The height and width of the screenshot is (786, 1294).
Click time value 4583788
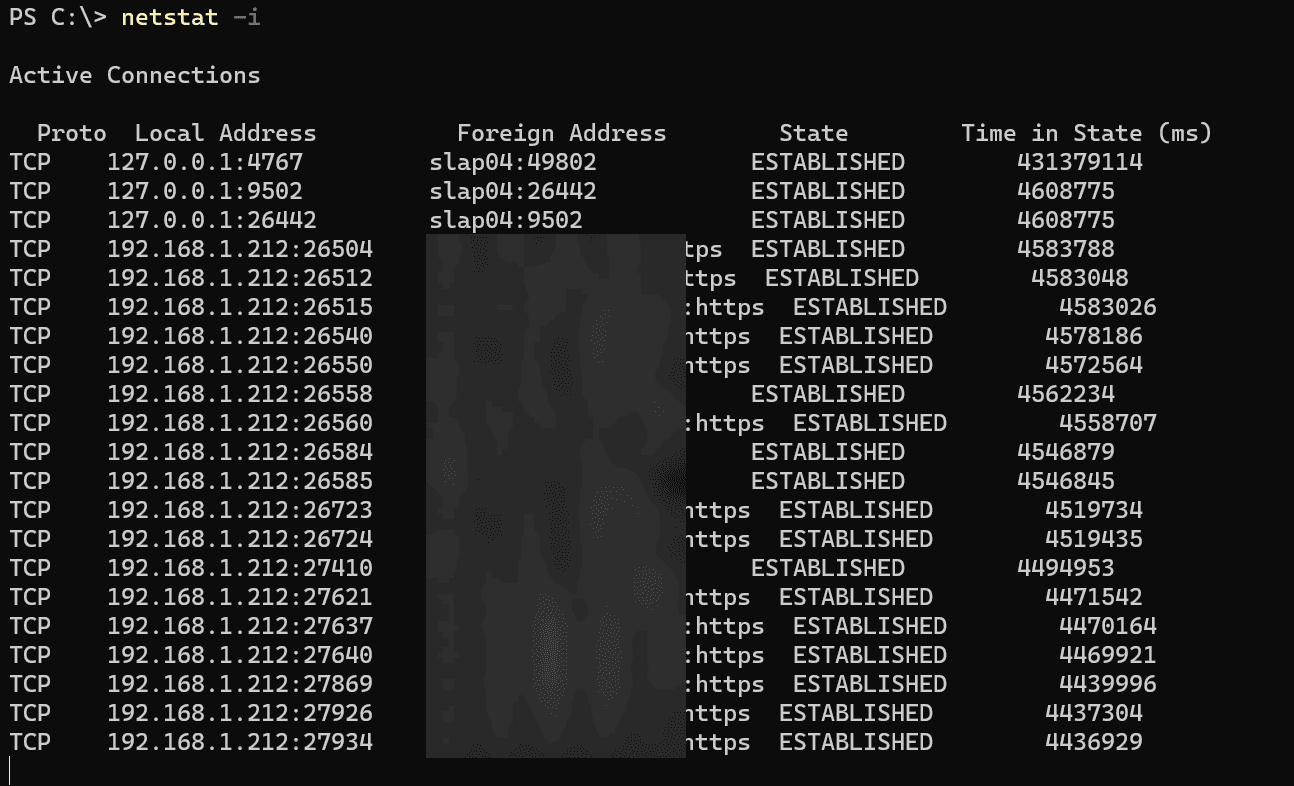coord(1066,249)
